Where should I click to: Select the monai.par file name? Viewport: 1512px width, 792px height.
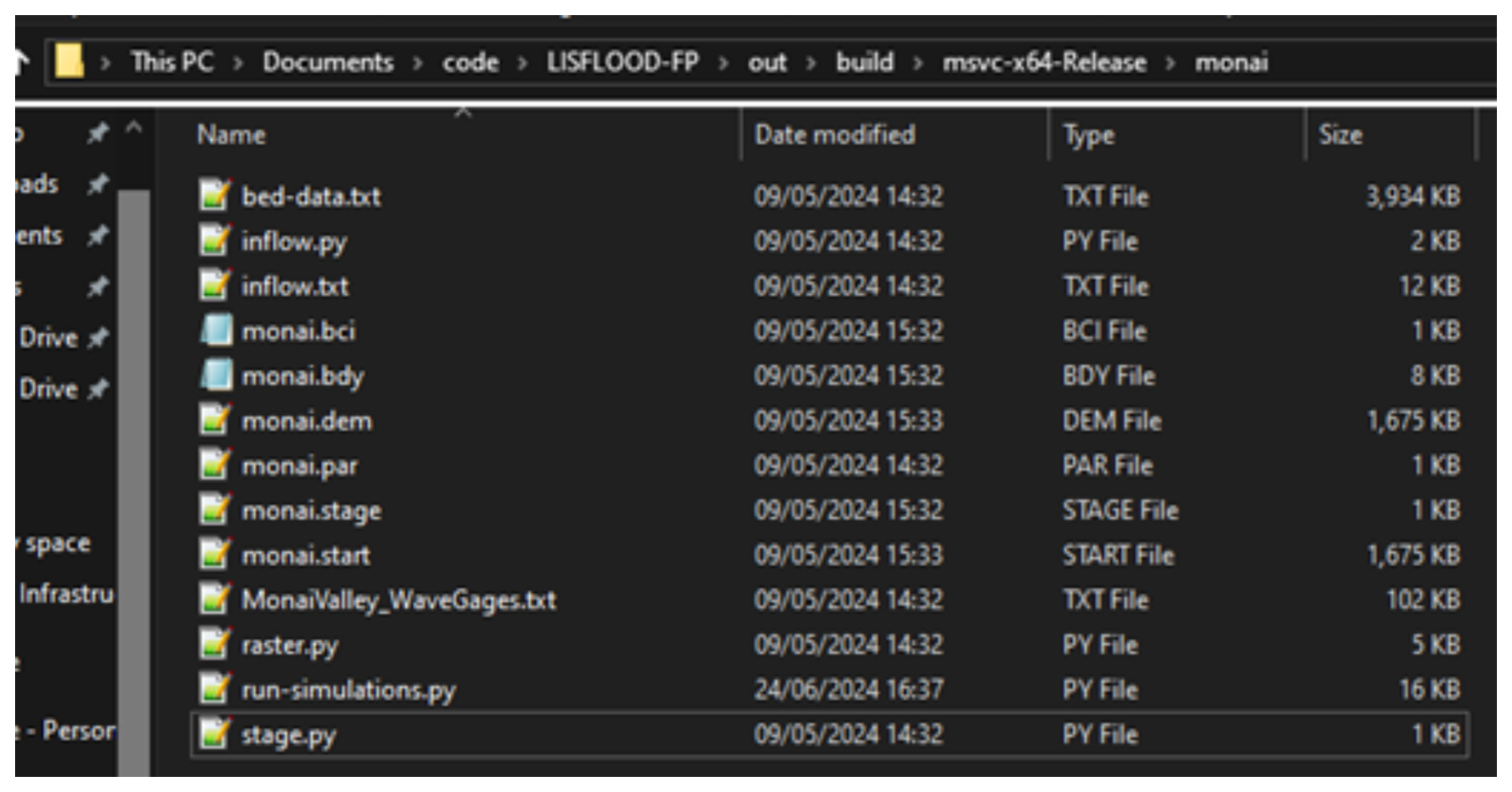point(300,465)
